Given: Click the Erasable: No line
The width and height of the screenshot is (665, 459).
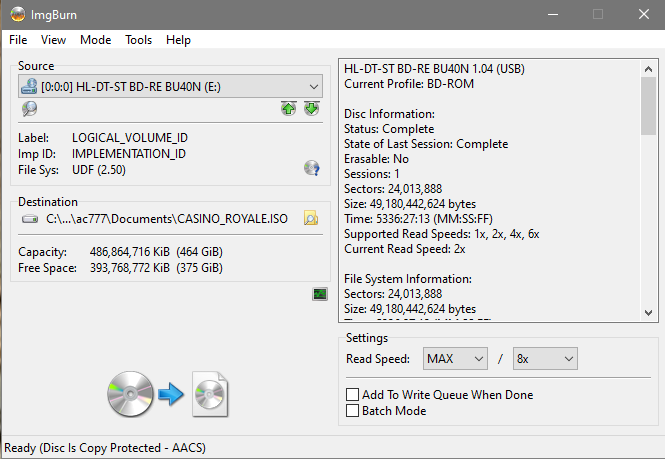Looking at the screenshot, I should (x=376, y=159).
